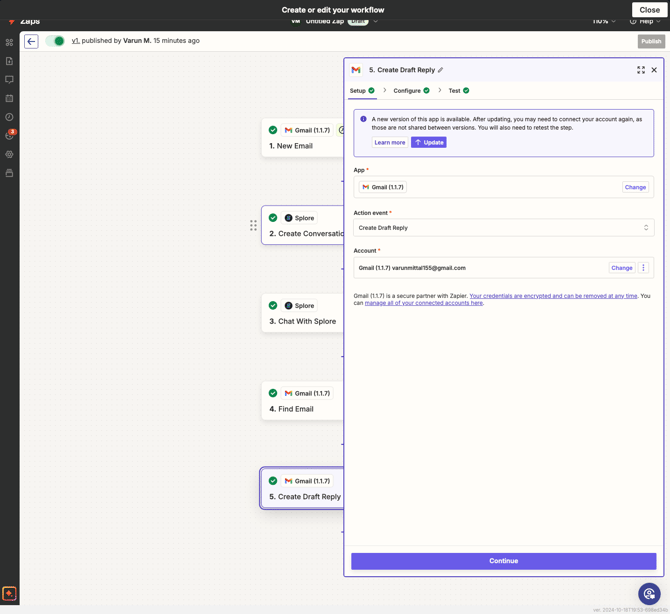Change the connected Gmail account
Image resolution: width=670 pixels, height=614 pixels.
[x=621, y=268]
